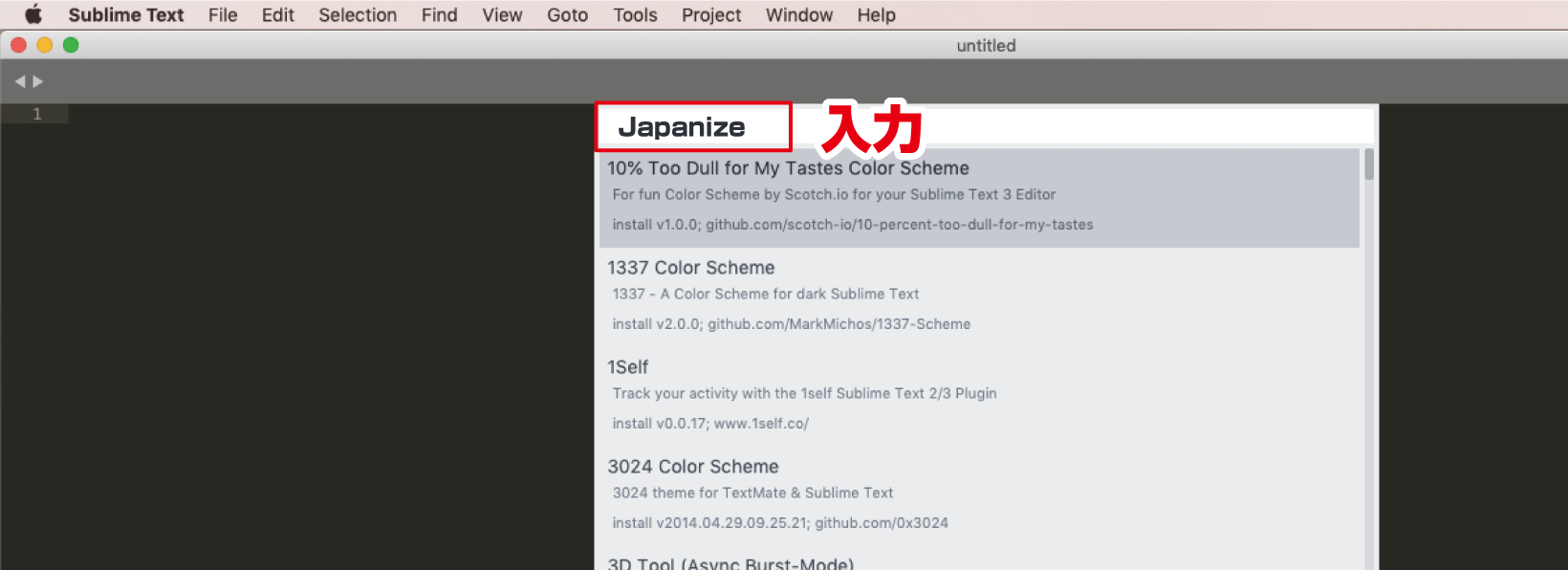Image resolution: width=1568 pixels, height=570 pixels.
Task: Open the Project menu
Action: pos(711,15)
